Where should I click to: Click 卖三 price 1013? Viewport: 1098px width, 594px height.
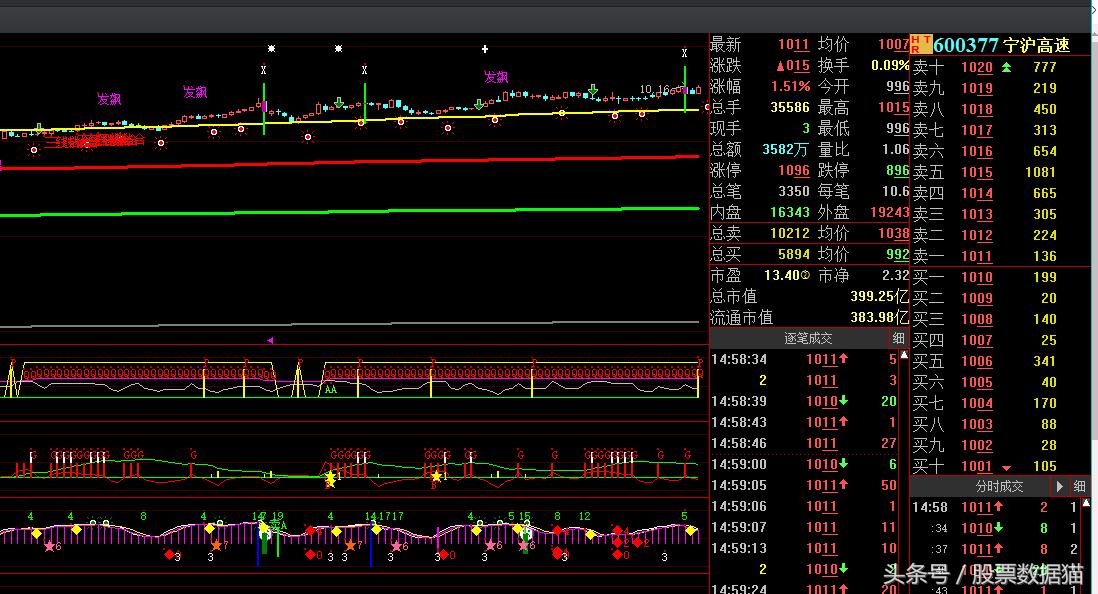click(x=977, y=214)
